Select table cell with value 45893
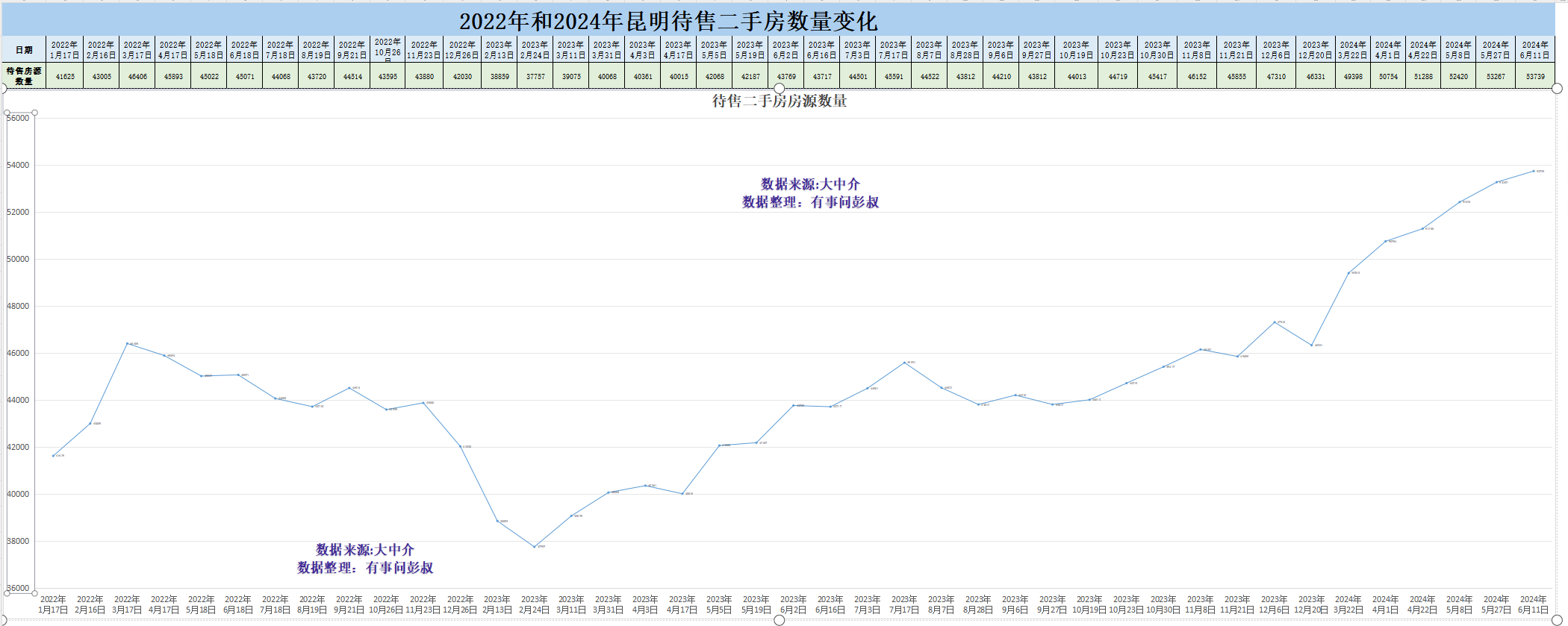1568x626 pixels. click(x=173, y=76)
